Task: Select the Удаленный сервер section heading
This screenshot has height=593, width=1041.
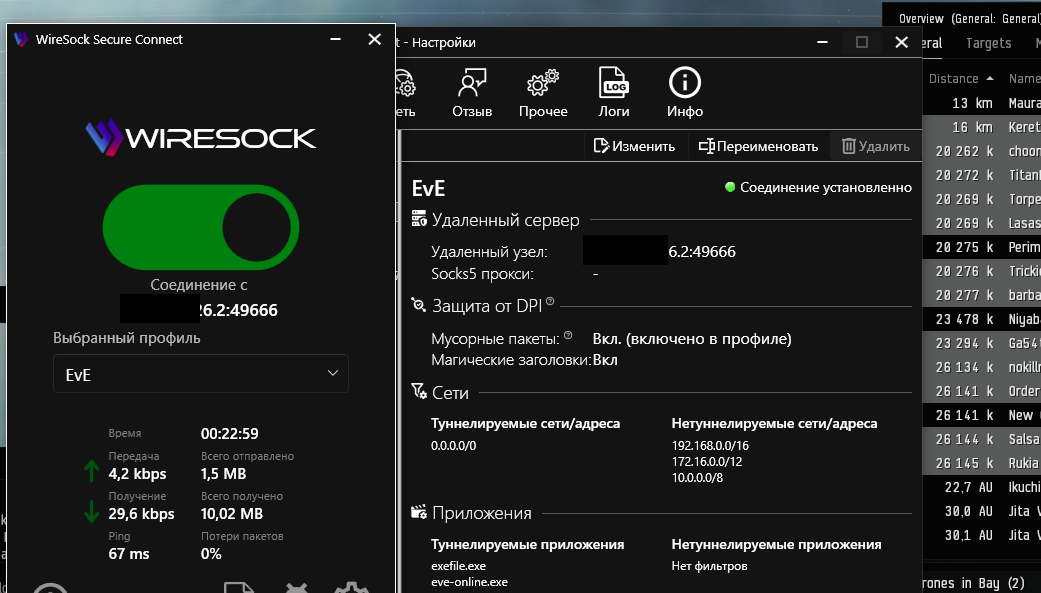Action: (x=505, y=220)
